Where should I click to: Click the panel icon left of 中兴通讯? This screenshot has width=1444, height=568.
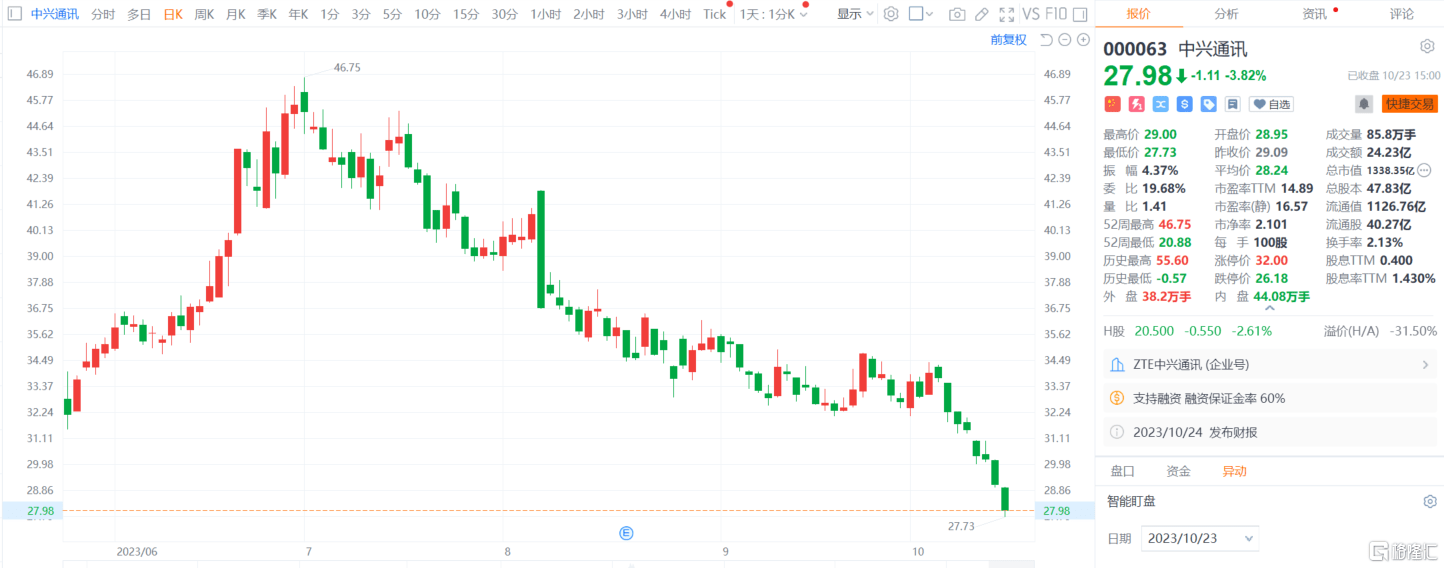[x=14, y=15]
